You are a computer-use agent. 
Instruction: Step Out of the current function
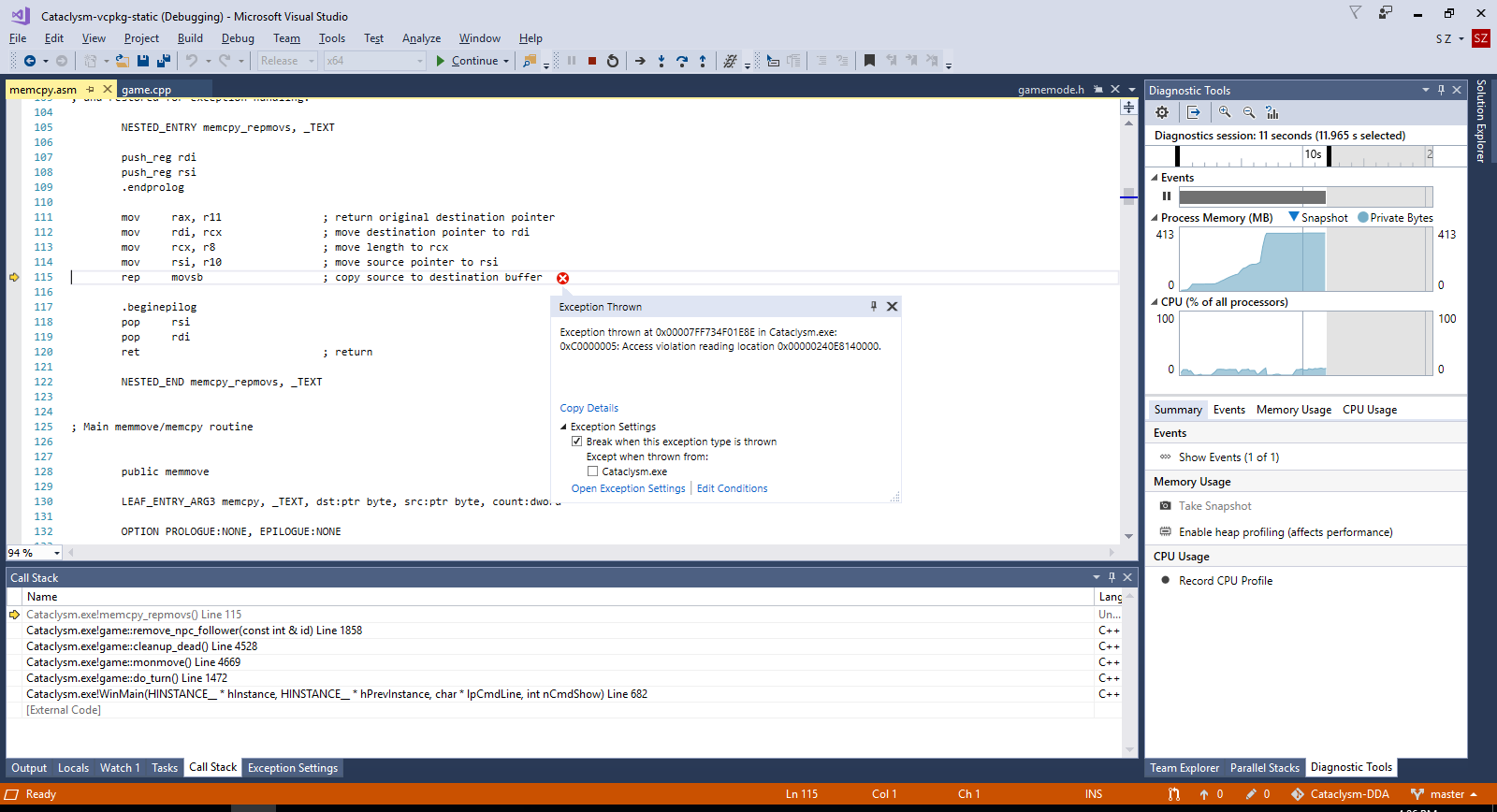point(703,61)
